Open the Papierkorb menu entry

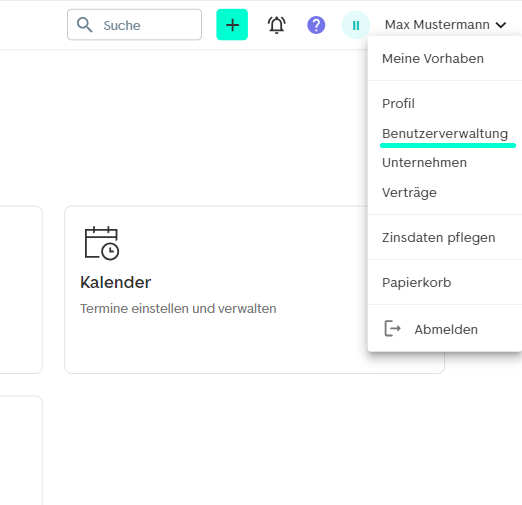coord(417,283)
